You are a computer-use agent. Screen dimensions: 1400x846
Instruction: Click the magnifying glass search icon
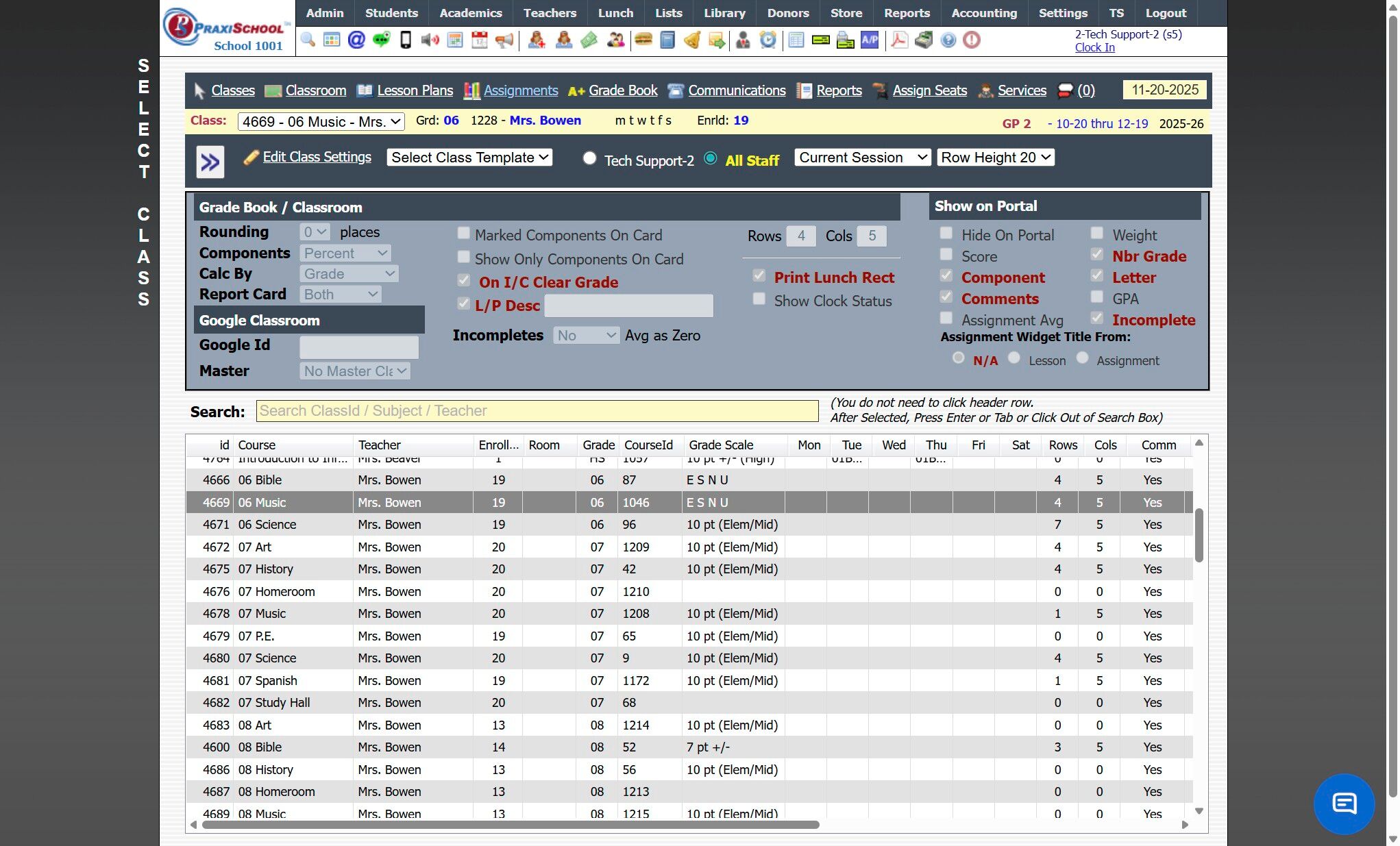click(x=308, y=40)
